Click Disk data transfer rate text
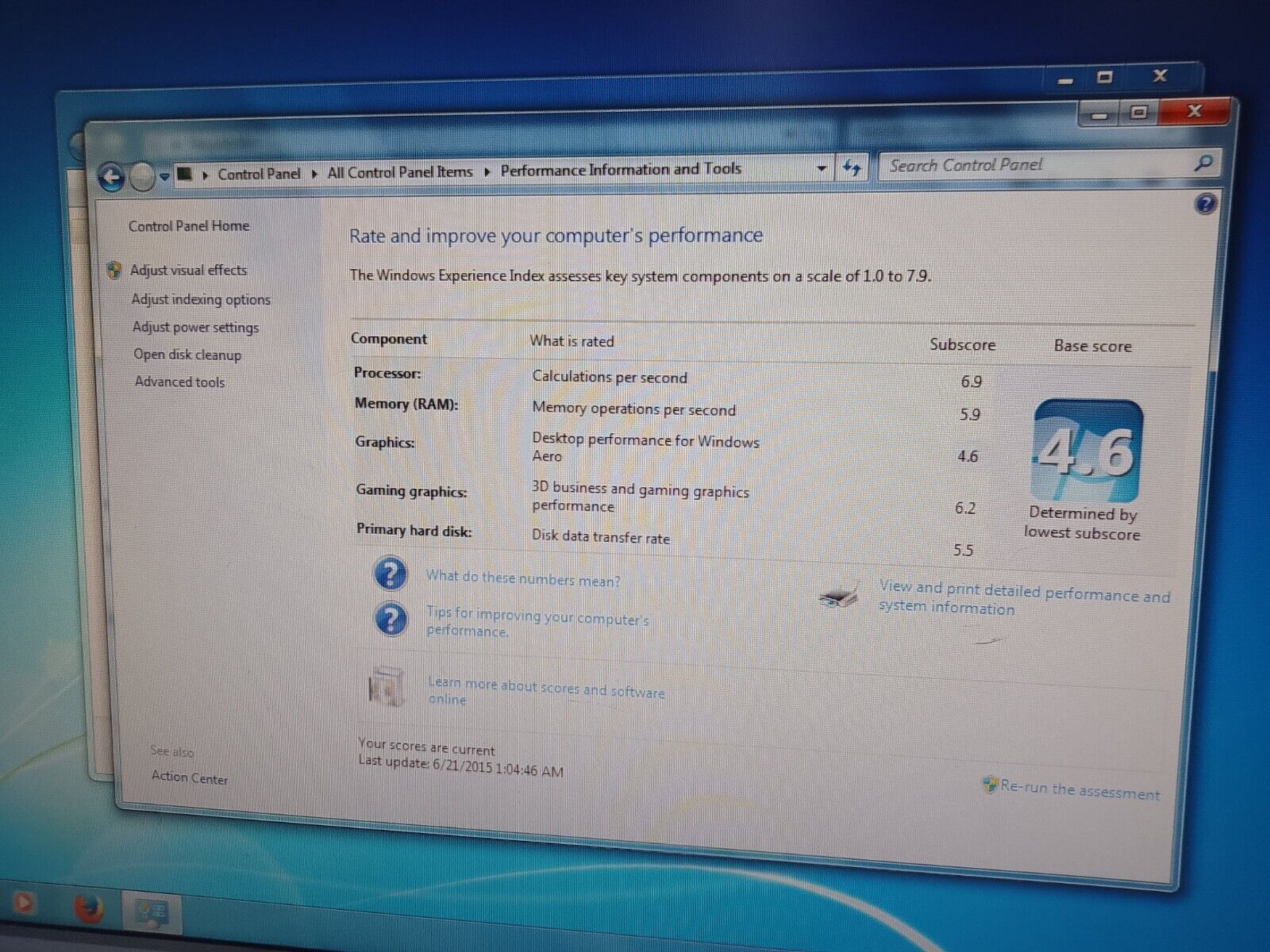The width and height of the screenshot is (1270, 952). click(601, 536)
